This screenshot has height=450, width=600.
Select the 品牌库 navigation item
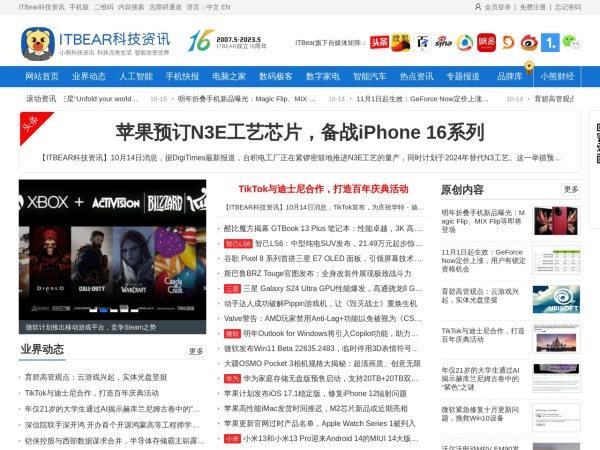tap(509, 76)
